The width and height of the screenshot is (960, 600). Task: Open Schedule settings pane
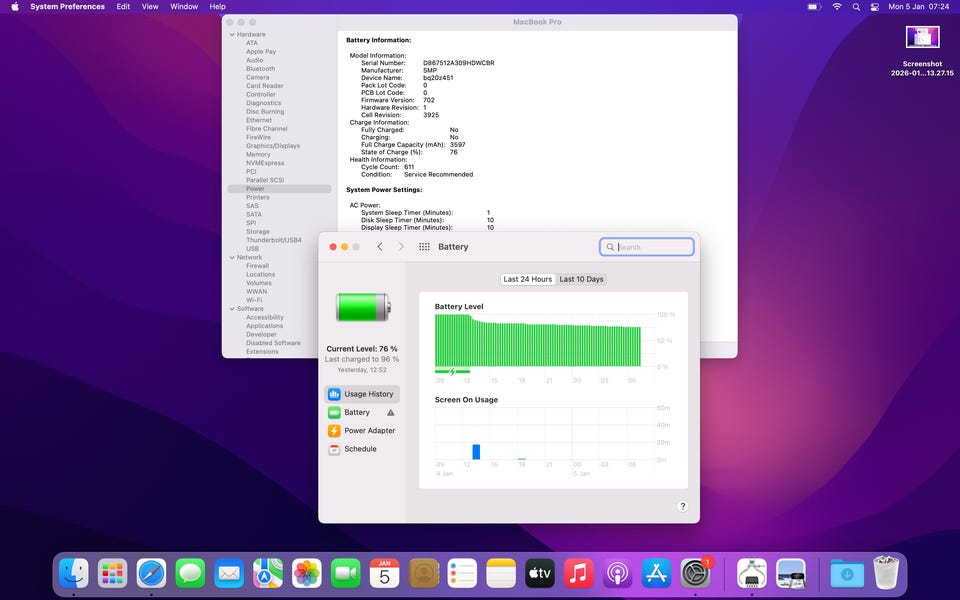coord(360,449)
